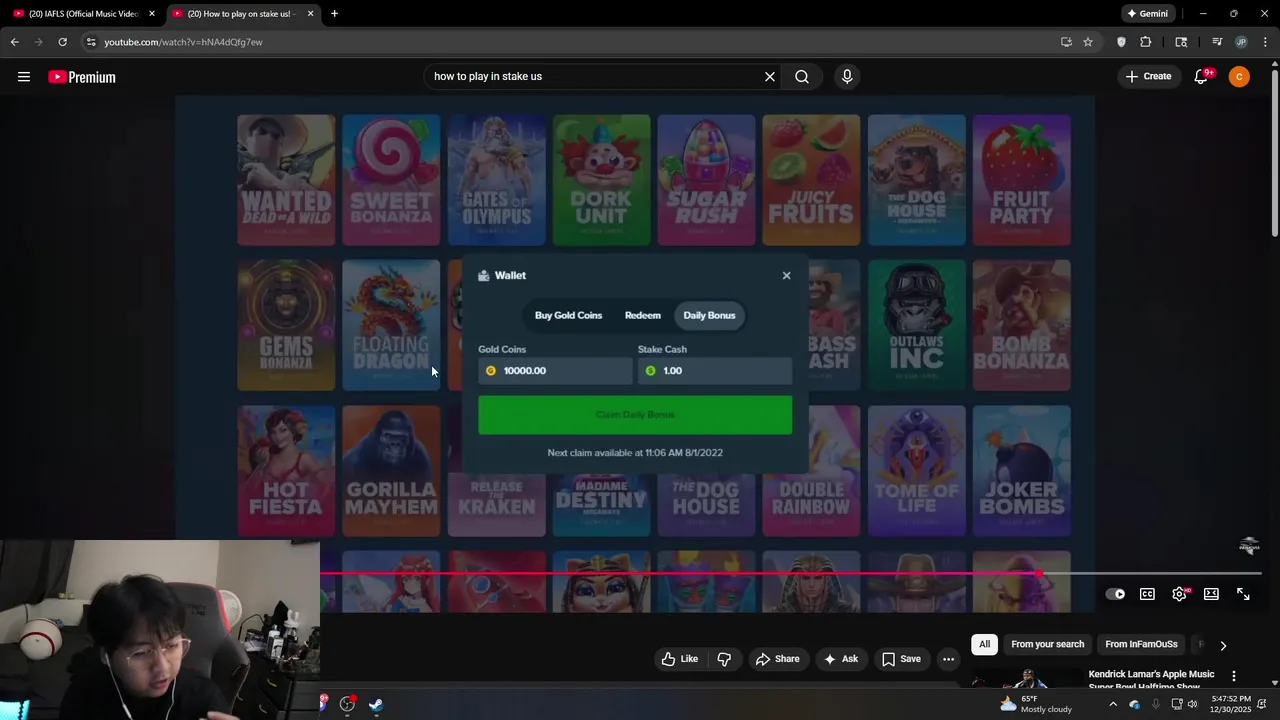Viewport: 1280px width, 720px height.
Task: Turn on closed captions in the player
Action: click(1147, 594)
